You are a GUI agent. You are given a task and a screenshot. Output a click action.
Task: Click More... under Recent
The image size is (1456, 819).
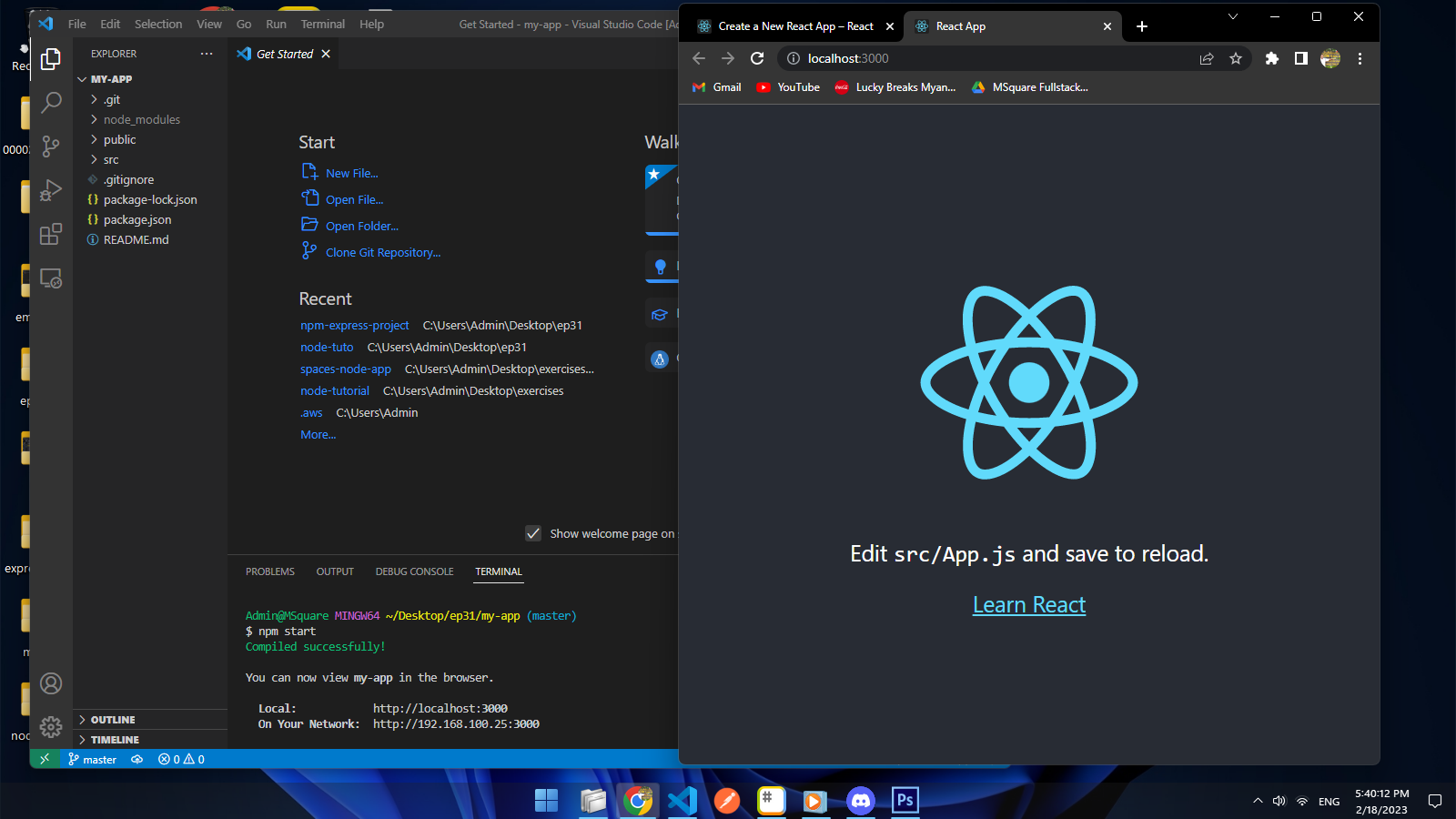(318, 434)
